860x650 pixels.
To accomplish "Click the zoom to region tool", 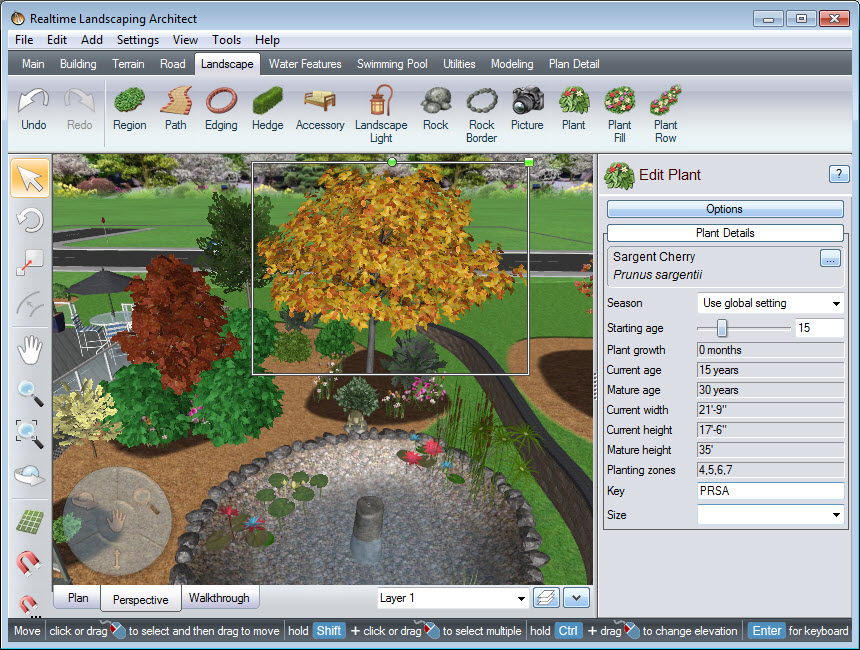I will [30, 433].
